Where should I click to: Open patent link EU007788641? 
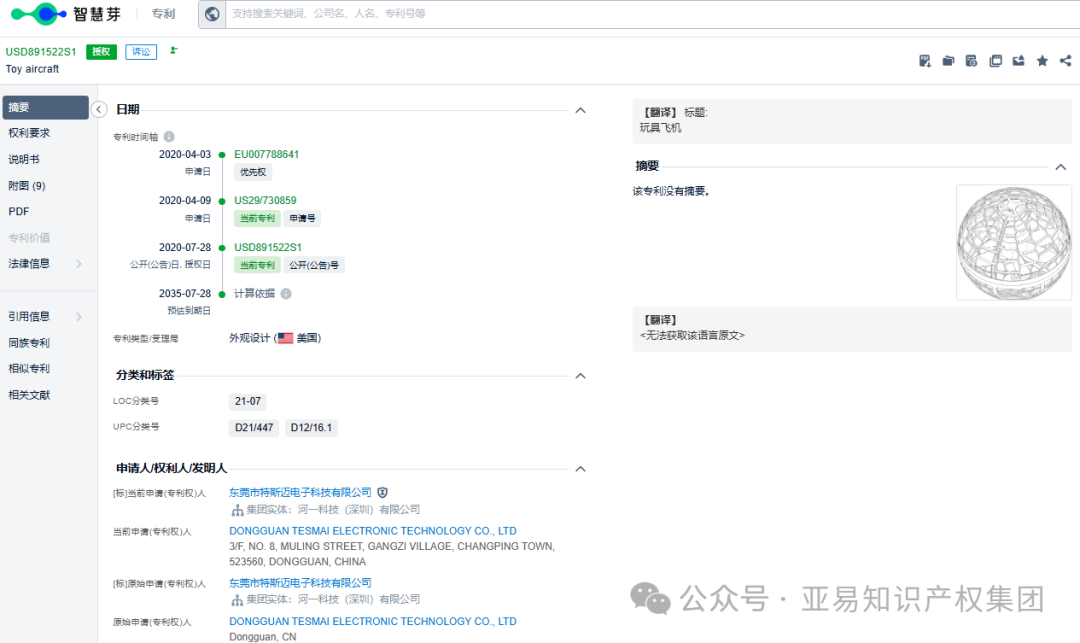click(266, 154)
